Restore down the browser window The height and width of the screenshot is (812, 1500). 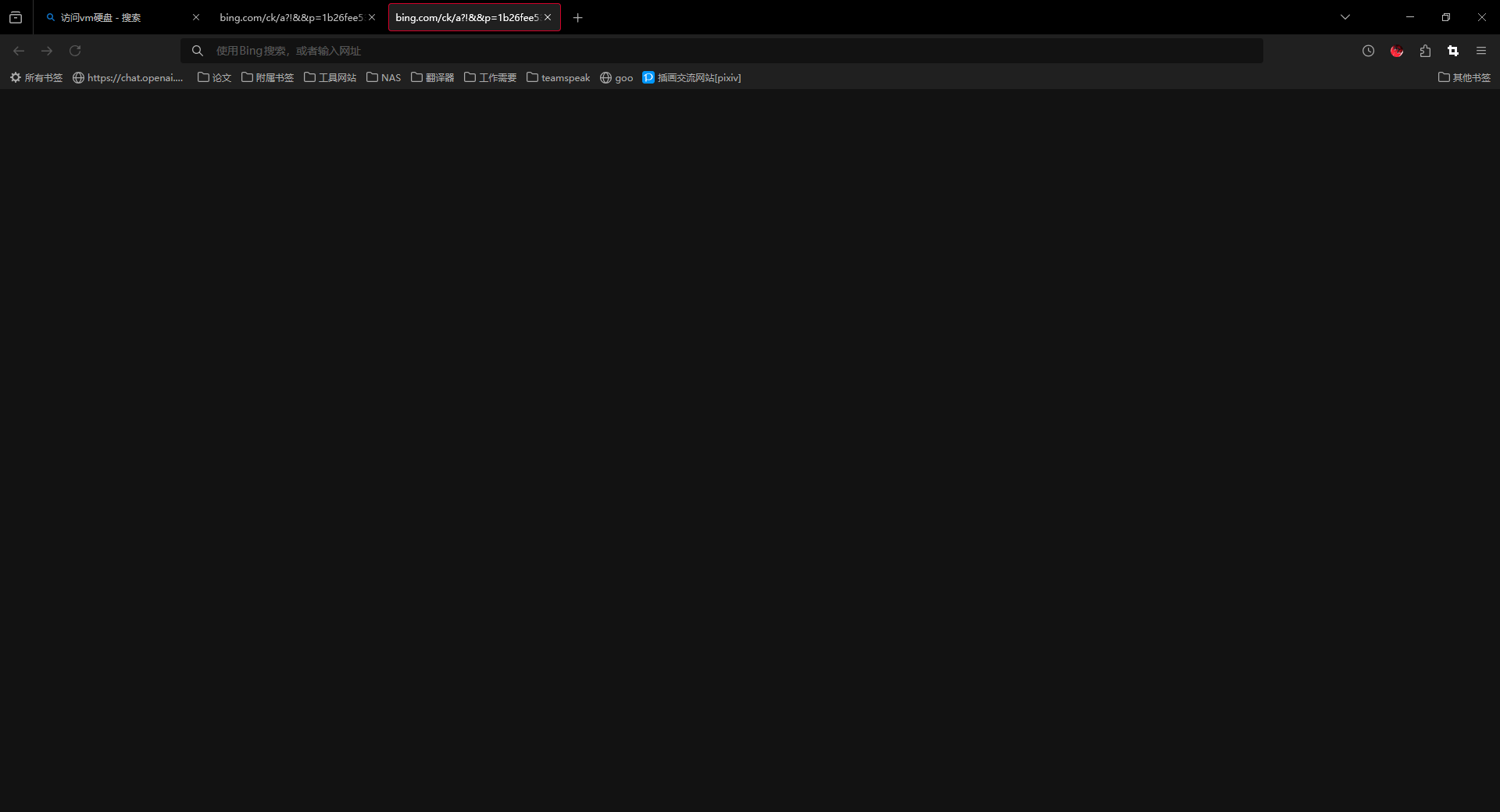1446,17
